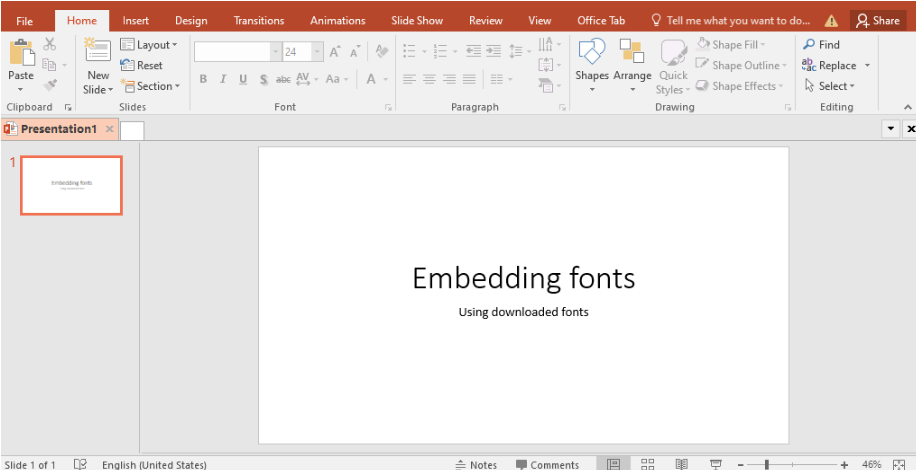Increase list indent level
Image resolution: width=916 pixels, height=472 pixels.
pyautogui.click(x=494, y=51)
